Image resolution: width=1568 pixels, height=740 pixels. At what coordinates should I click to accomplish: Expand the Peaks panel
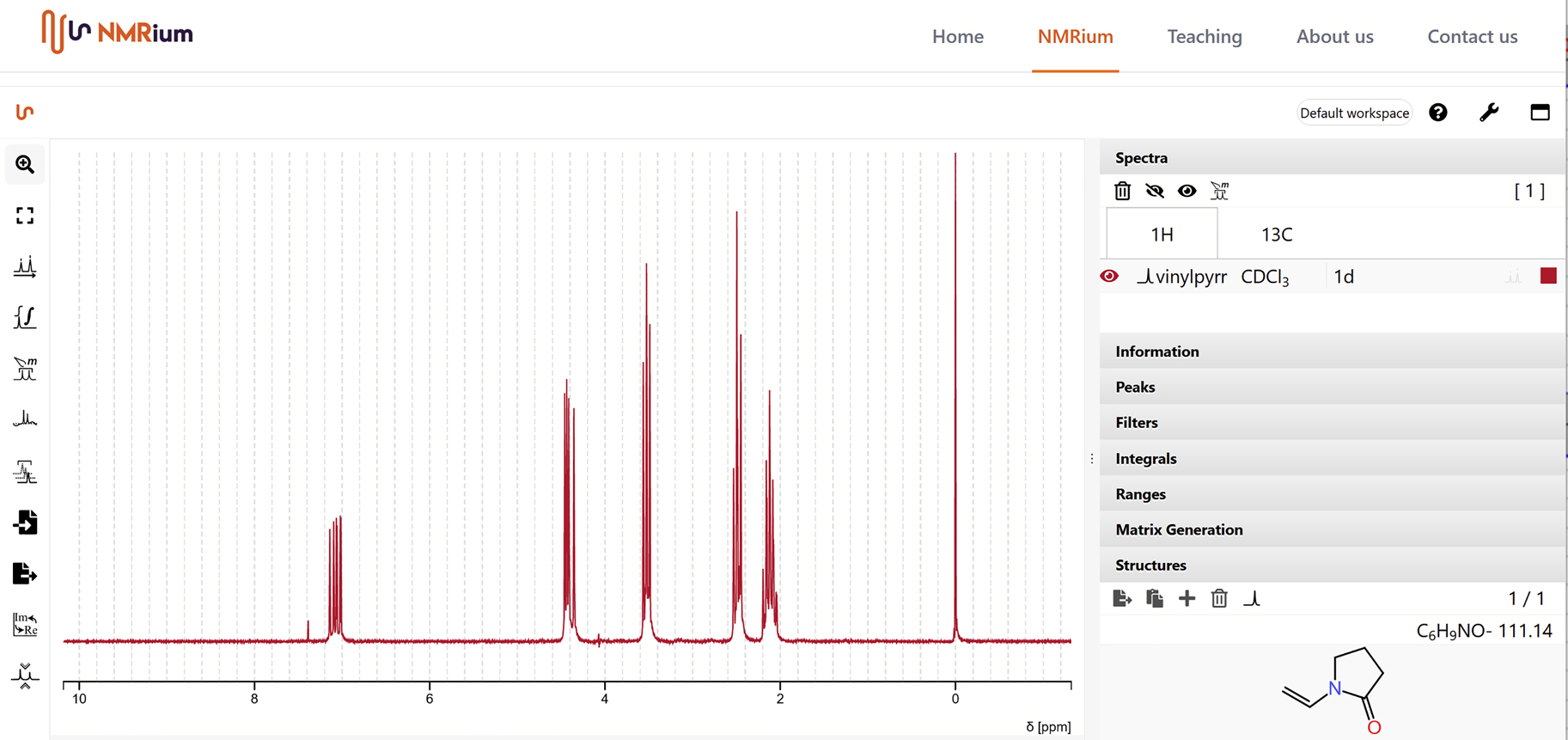1135,387
